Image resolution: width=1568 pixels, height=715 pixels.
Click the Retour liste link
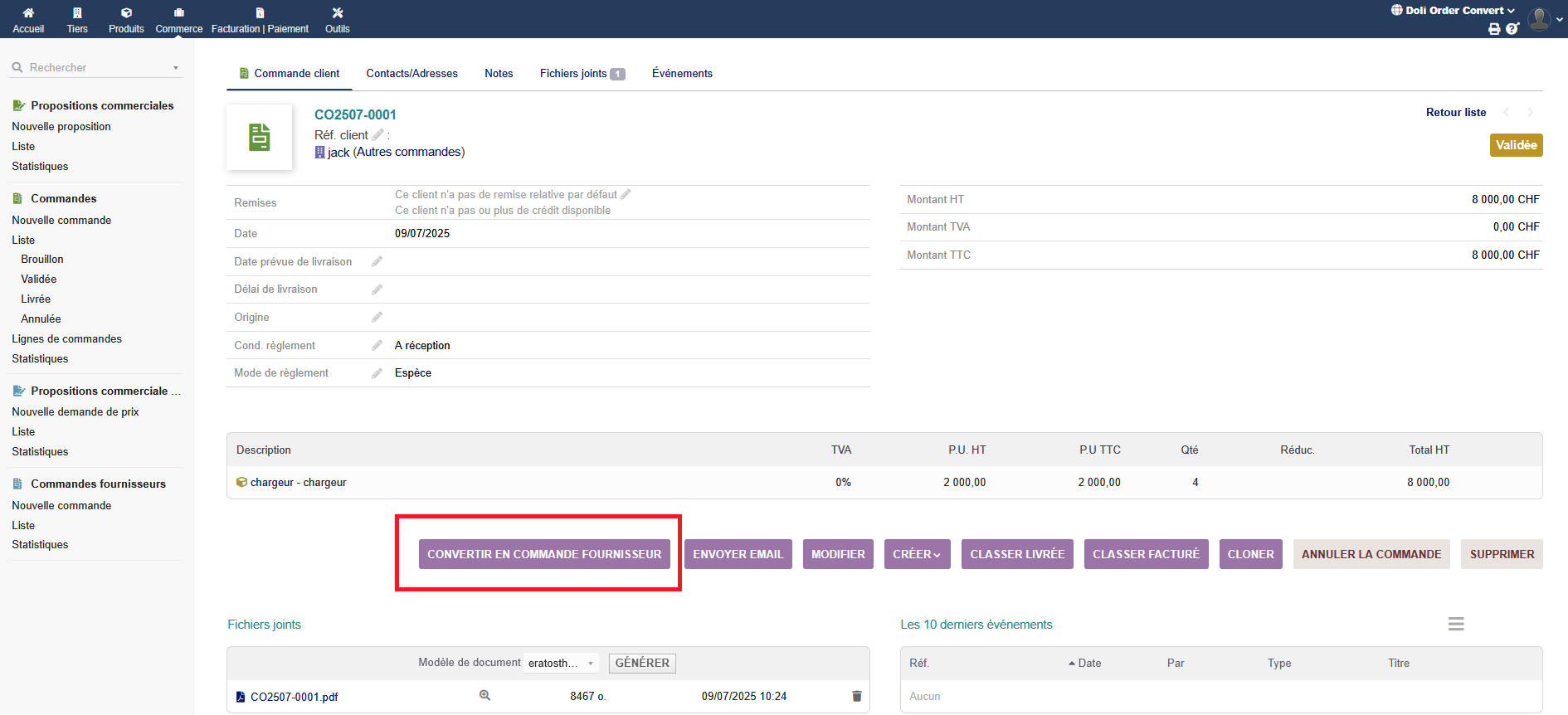point(1455,113)
